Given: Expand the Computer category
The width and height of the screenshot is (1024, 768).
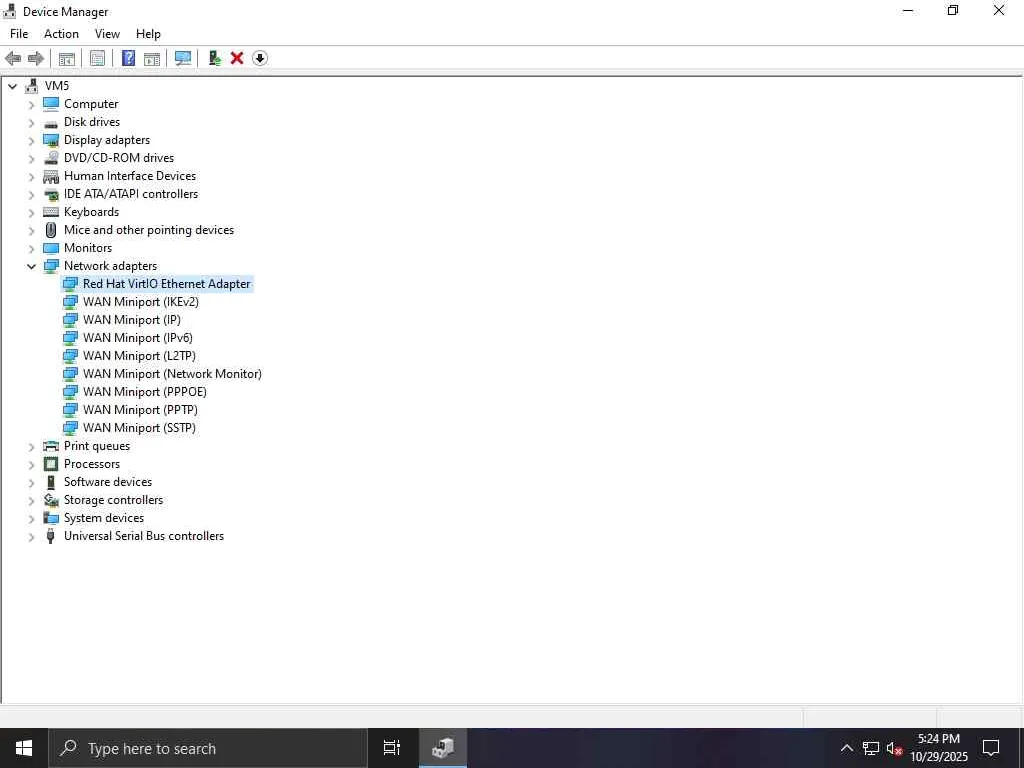Looking at the screenshot, I should 31,104.
